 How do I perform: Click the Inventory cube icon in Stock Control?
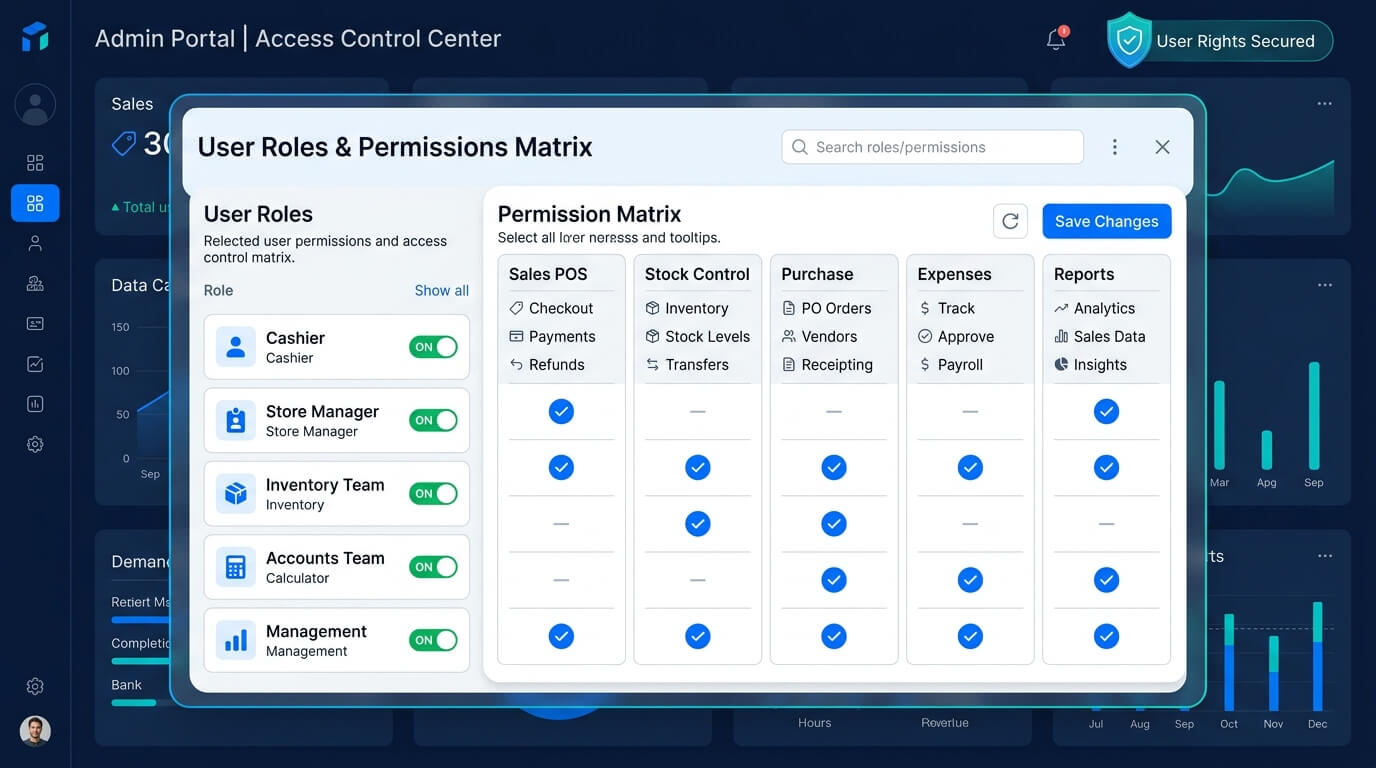(x=652, y=308)
